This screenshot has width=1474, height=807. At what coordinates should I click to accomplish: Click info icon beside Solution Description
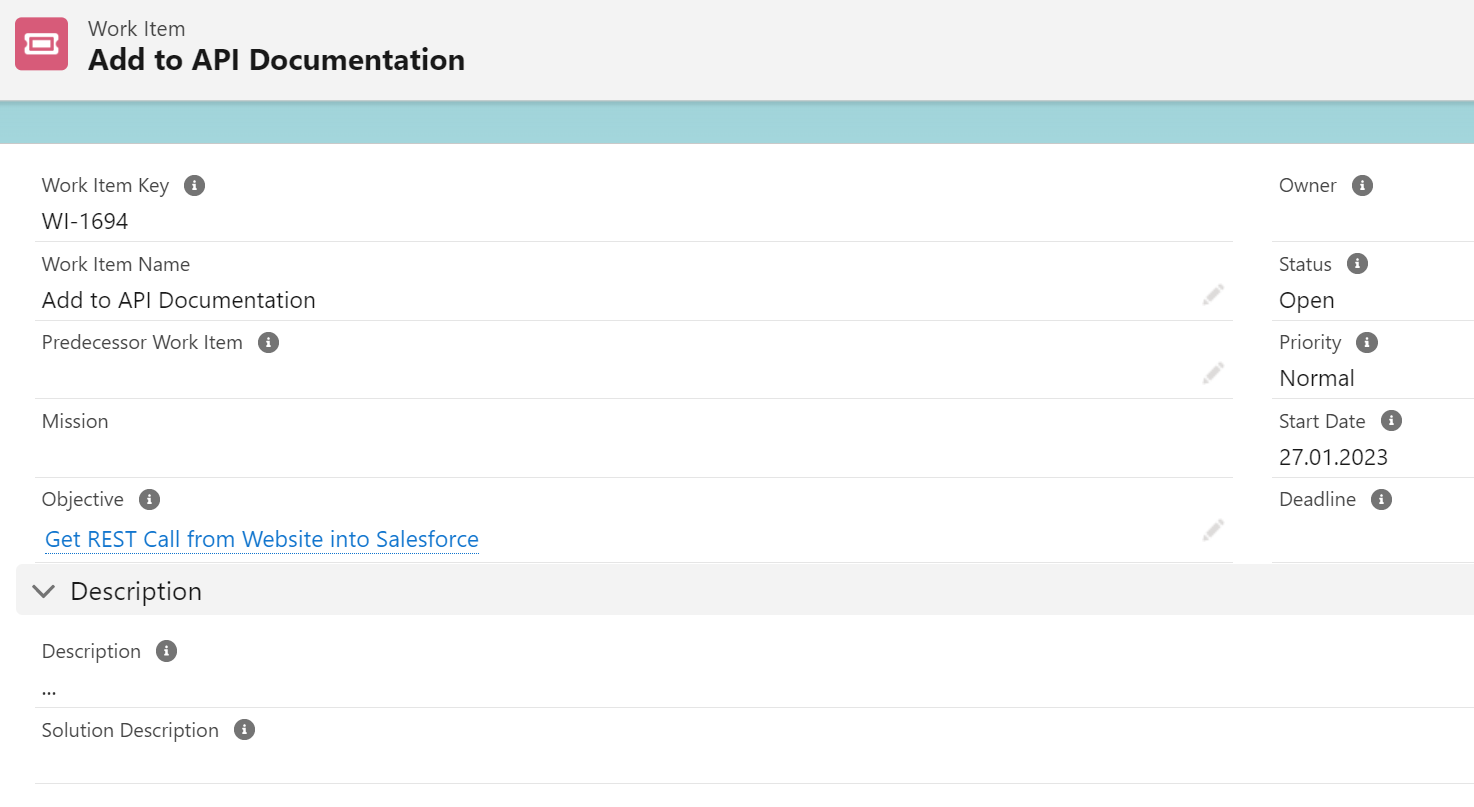(244, 730)
